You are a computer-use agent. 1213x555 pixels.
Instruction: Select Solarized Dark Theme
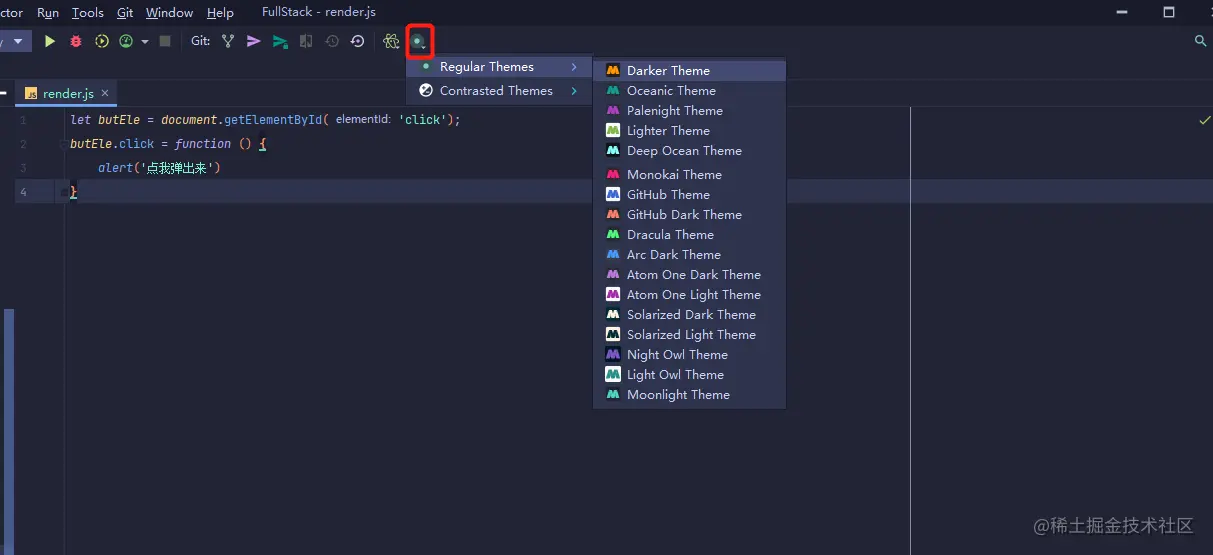pyautogui.click(x=689, y=315)
